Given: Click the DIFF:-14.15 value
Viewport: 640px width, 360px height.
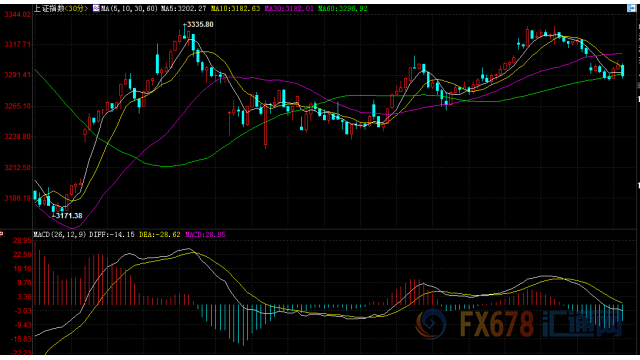Looking at the screenshot, I should [112, 235].
